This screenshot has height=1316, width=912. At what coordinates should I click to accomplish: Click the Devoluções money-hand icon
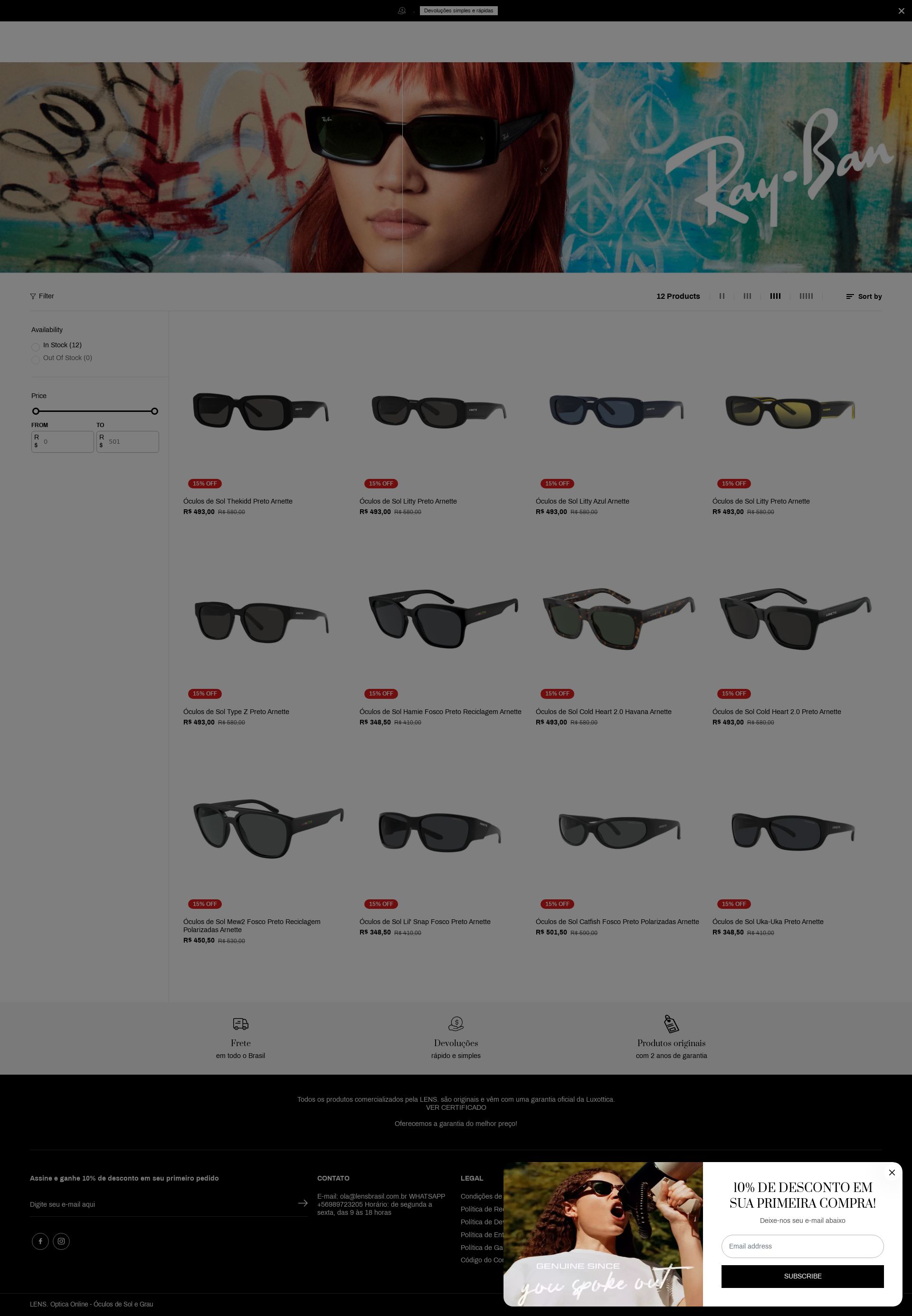pos(456,1023)
